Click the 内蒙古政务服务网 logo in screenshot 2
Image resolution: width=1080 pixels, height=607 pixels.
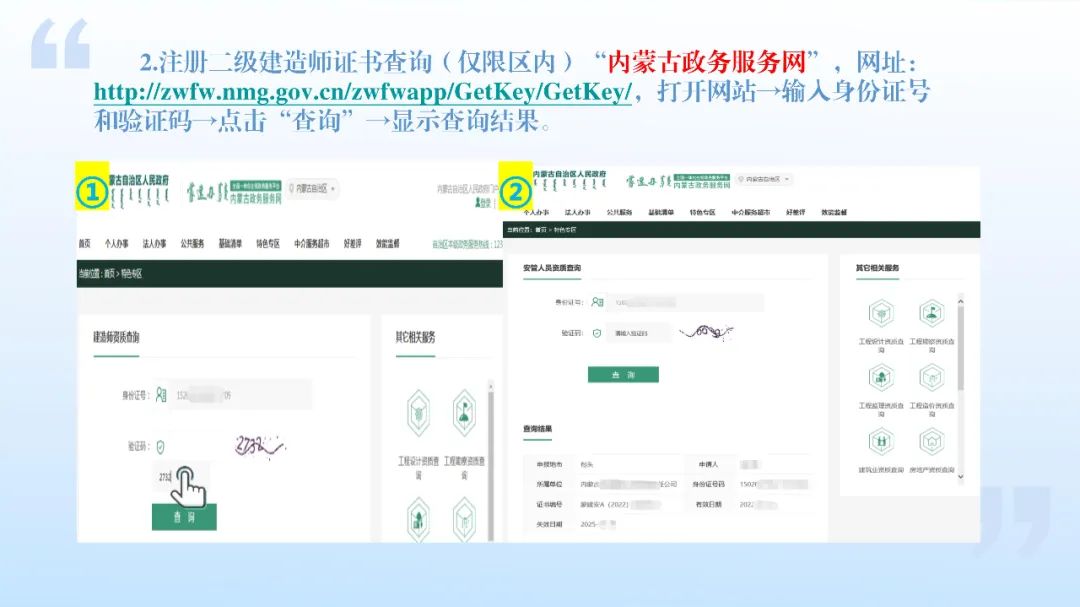click(x=678, y=181)
